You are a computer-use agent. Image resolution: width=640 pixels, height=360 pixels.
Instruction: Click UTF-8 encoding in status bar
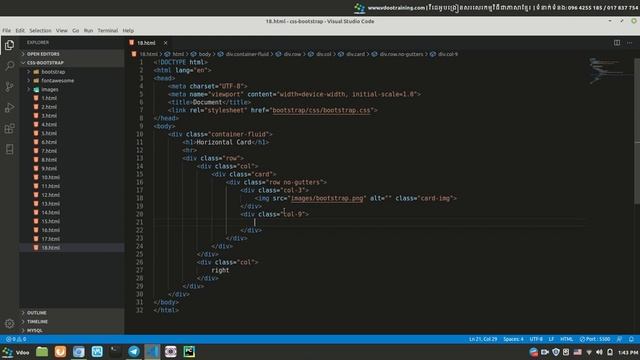point(536,339)
